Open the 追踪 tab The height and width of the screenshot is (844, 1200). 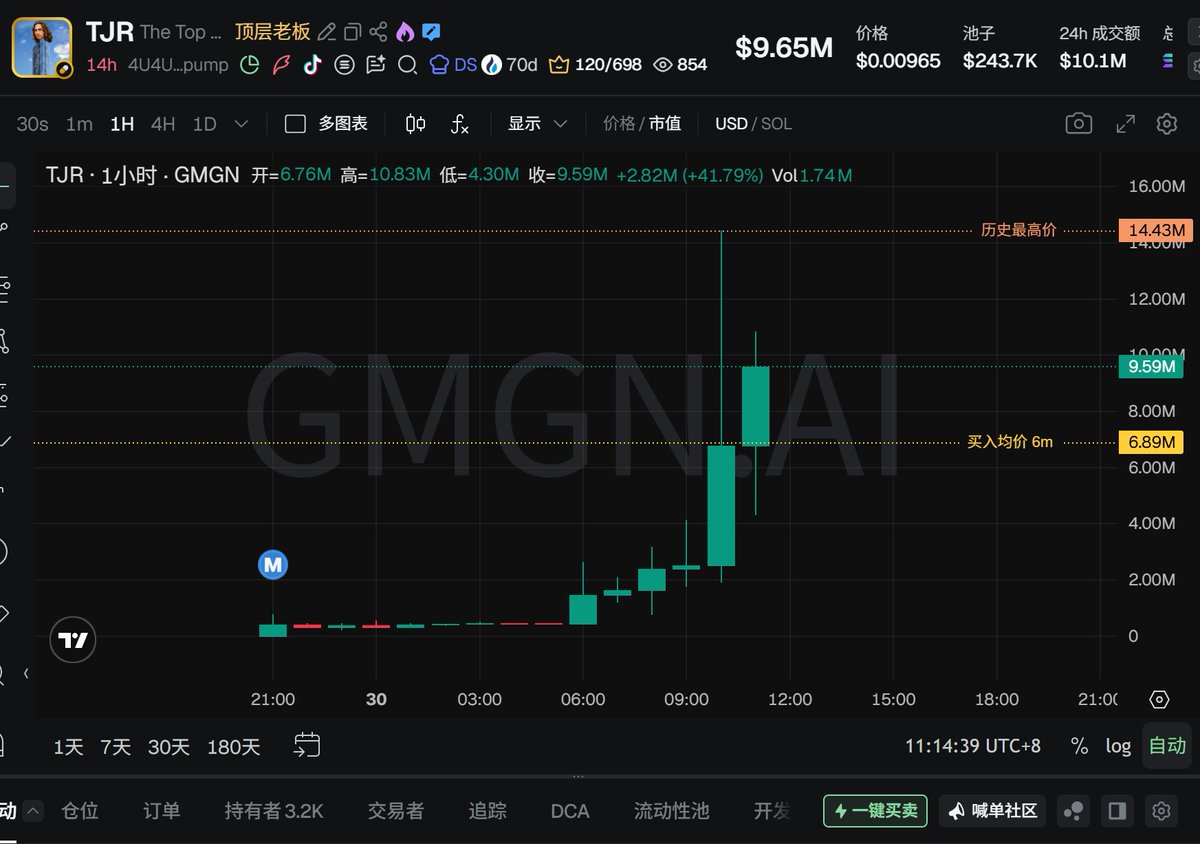pyautogui.click(x=488, y=811)
